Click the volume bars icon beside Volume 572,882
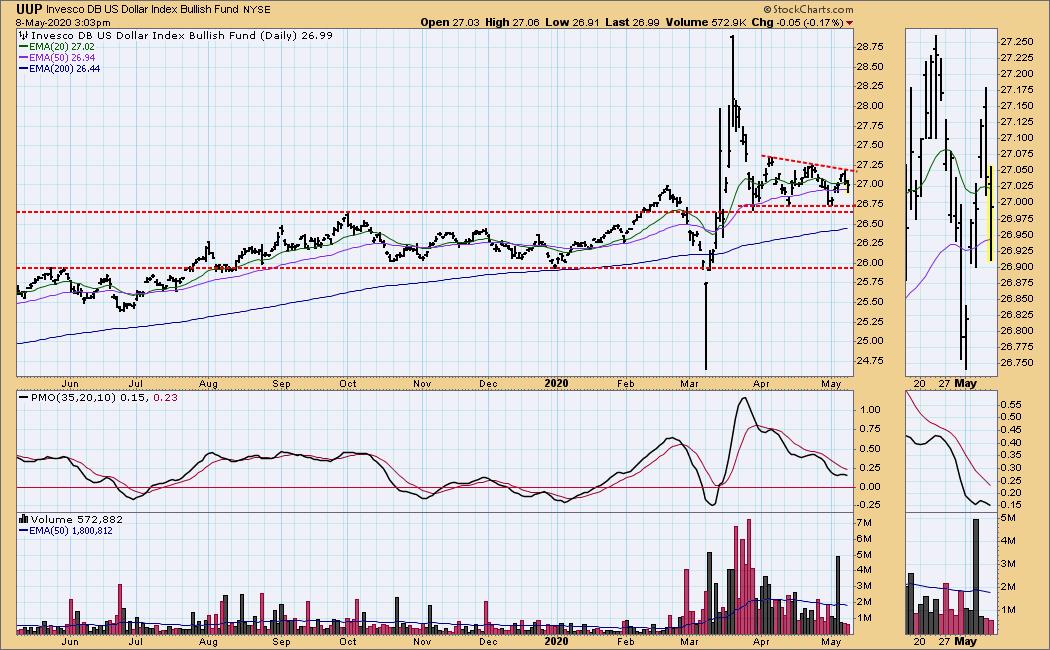 pyautogui.click(x=23, y=519)
